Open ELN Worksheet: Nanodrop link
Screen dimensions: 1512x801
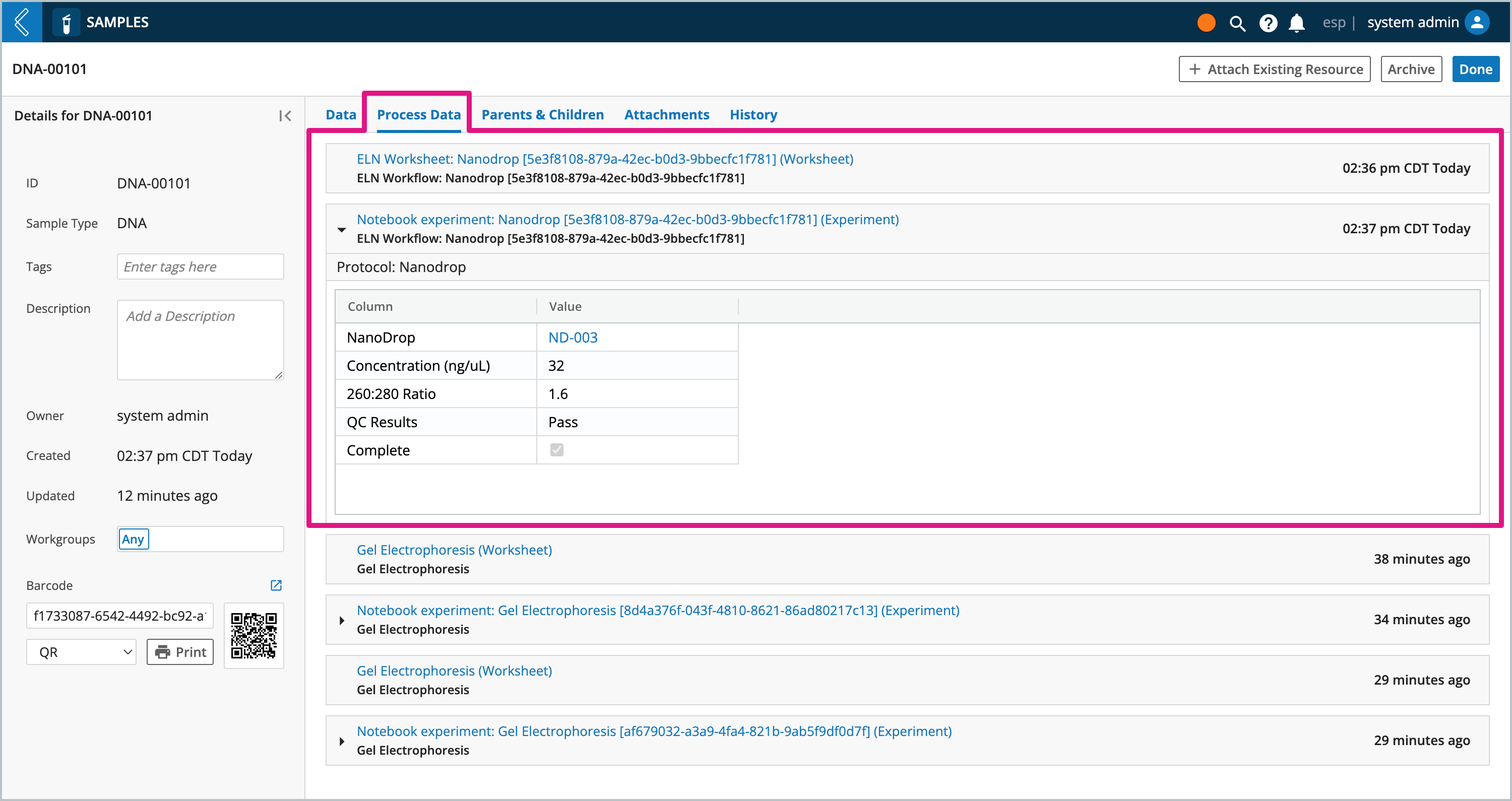click(x=605, y=159)
